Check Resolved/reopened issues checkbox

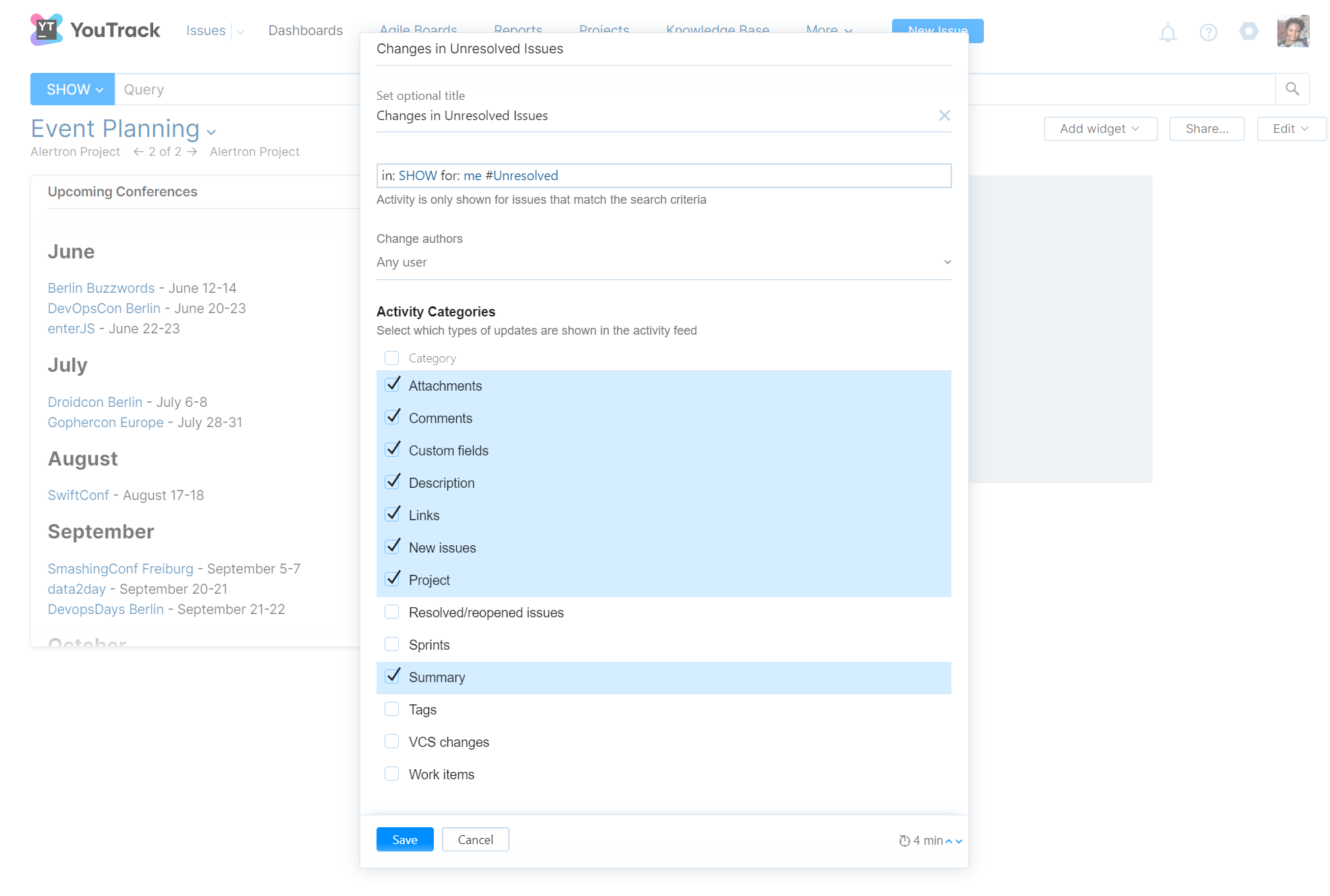[391, 612]
